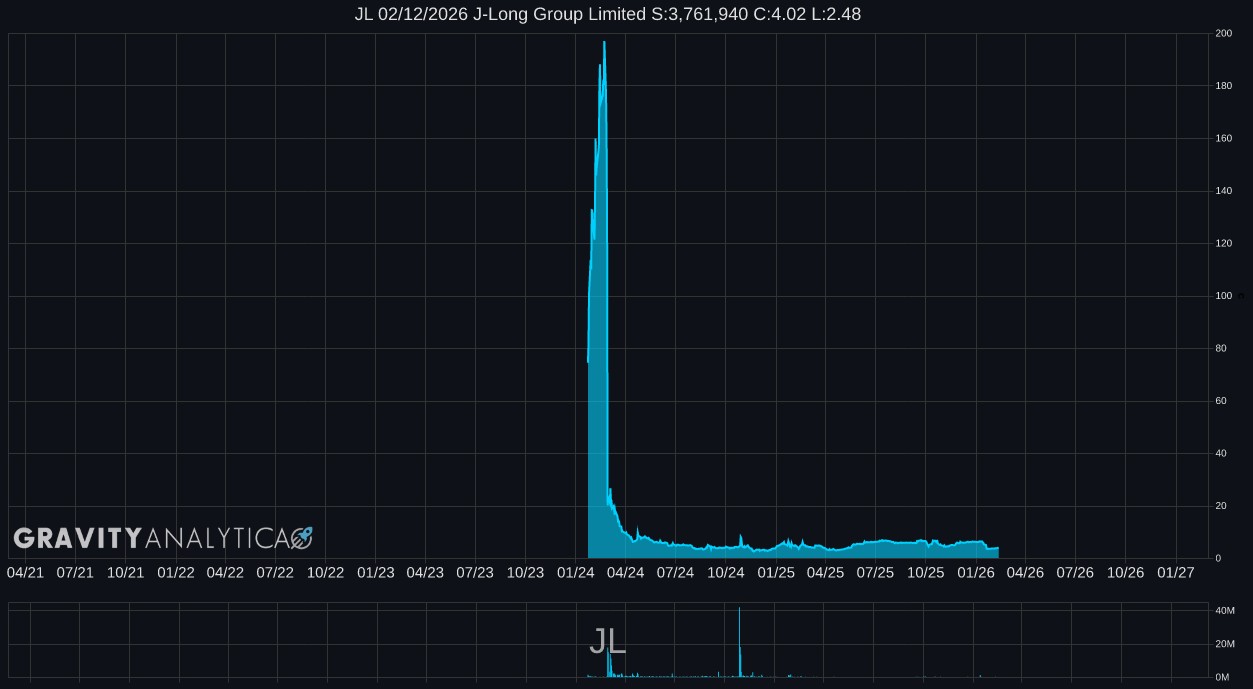Click the 40M label on volume axis
This screenshot has width=1253, height=689.
click(1224, 611)
